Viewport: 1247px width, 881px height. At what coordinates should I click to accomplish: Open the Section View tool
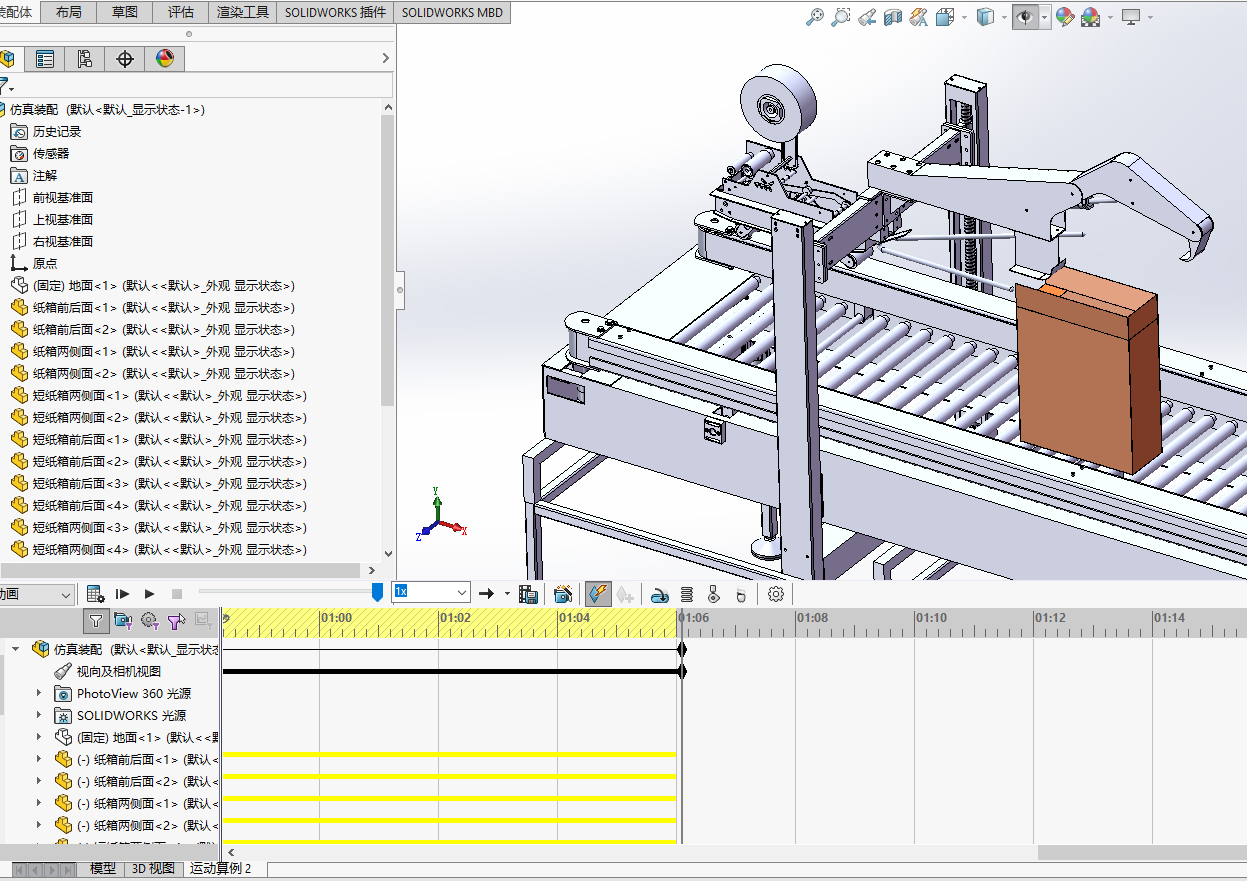(893, 17)
